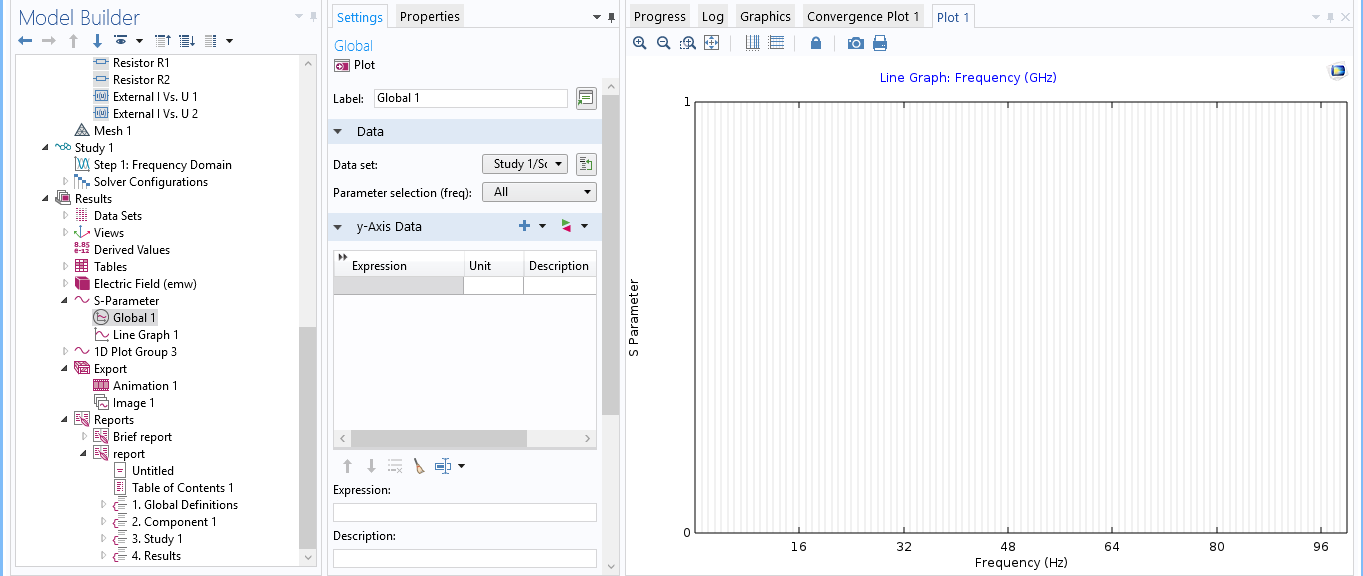Image resolution: width=1363 pixels, height=576 pixels.
Task: Click the Collapse All icon in Model Builder
Action: 164,41
